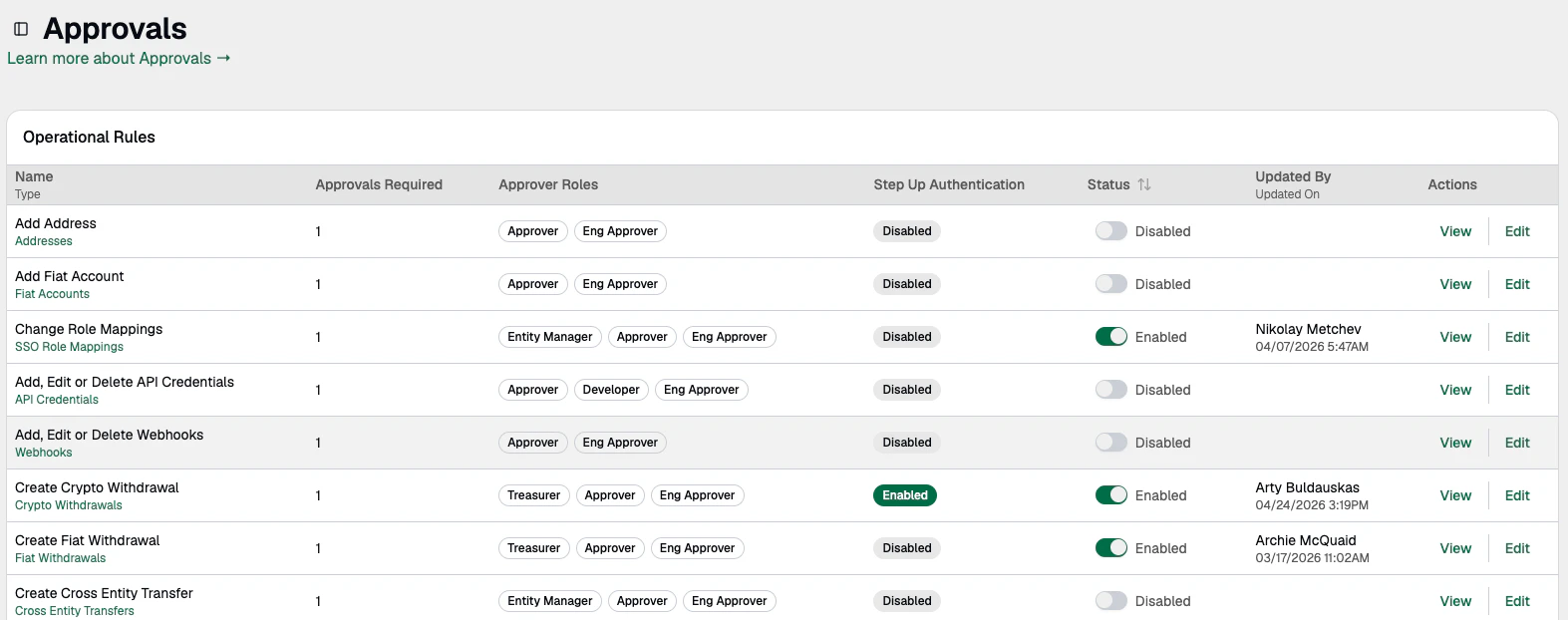This screenshot has height=620, width=1568.
Task: Click the 04/24/2026 3:19PM timestamp
Action: (1312, 505)
